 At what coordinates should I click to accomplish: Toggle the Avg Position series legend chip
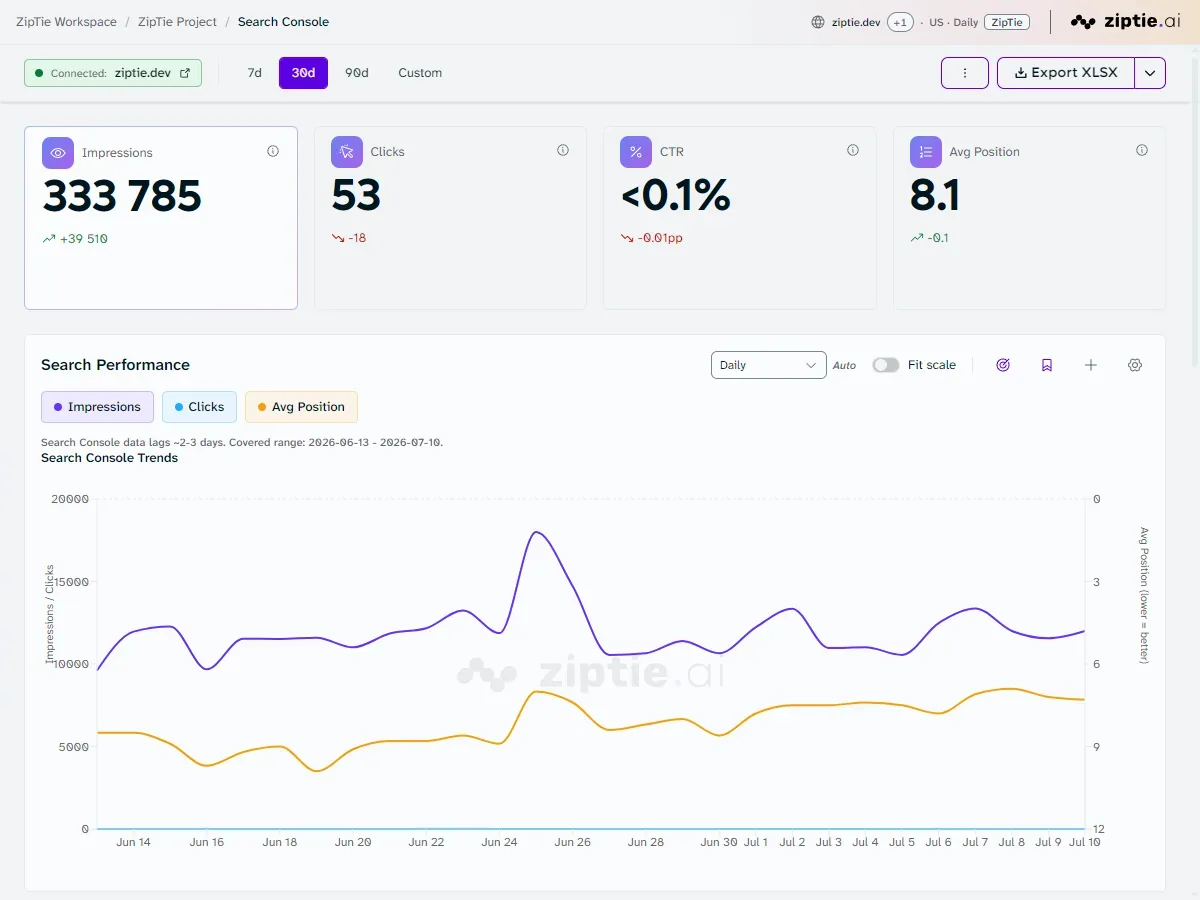pyautogui.click(x=301, y=407)
